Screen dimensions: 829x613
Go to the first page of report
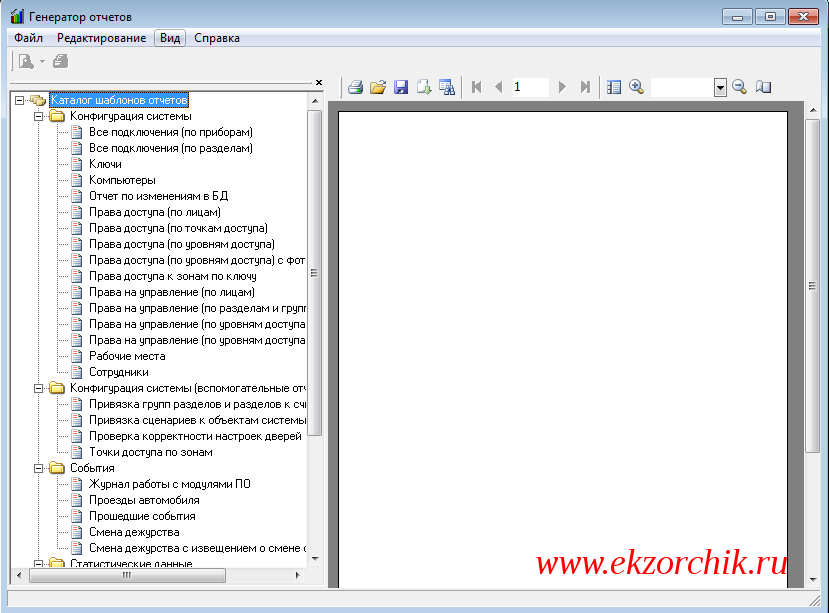point(477,87)
